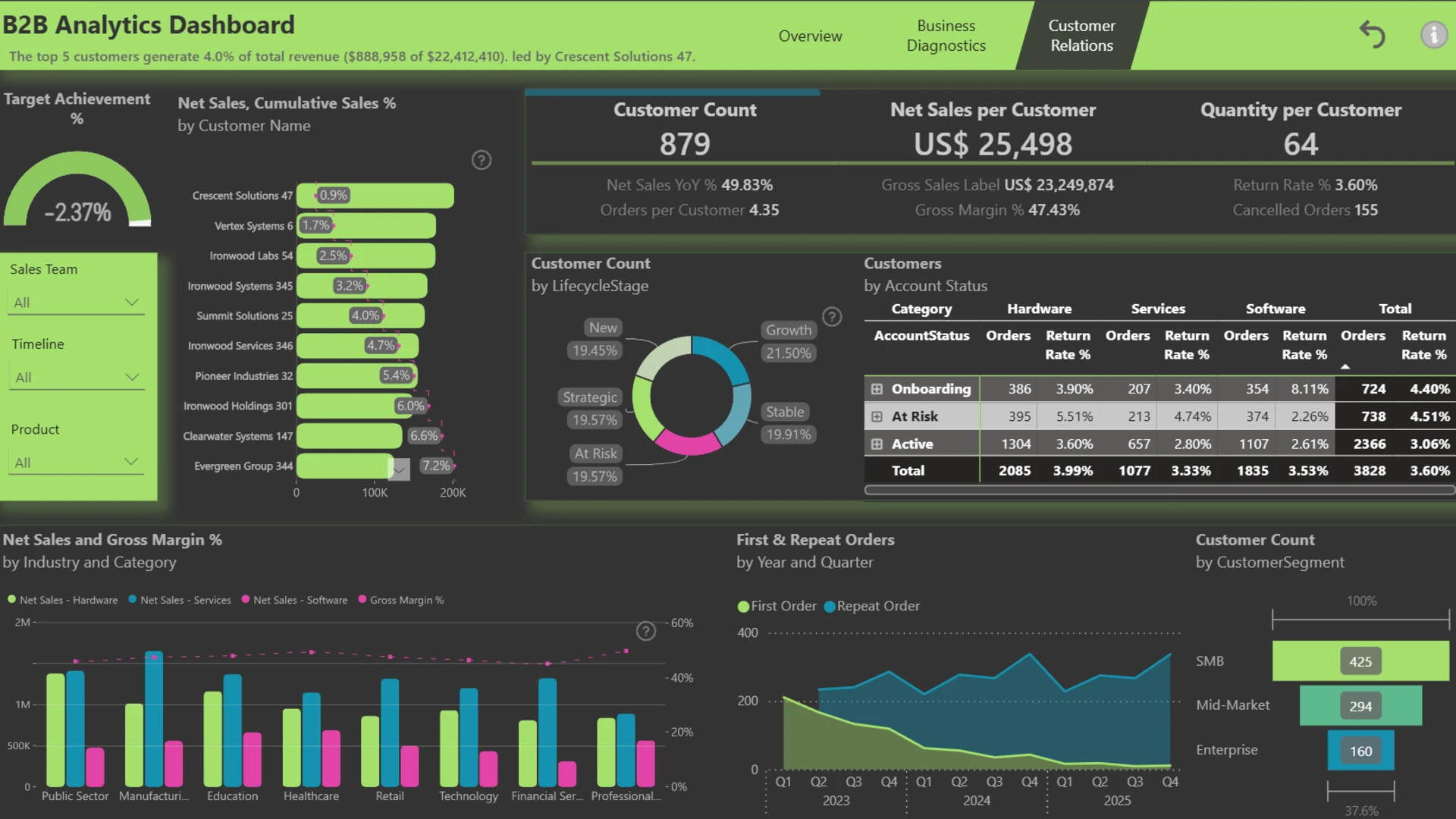Expand the At Risk row plus icon
The image size is (1456, 819).
click(877, 416)
